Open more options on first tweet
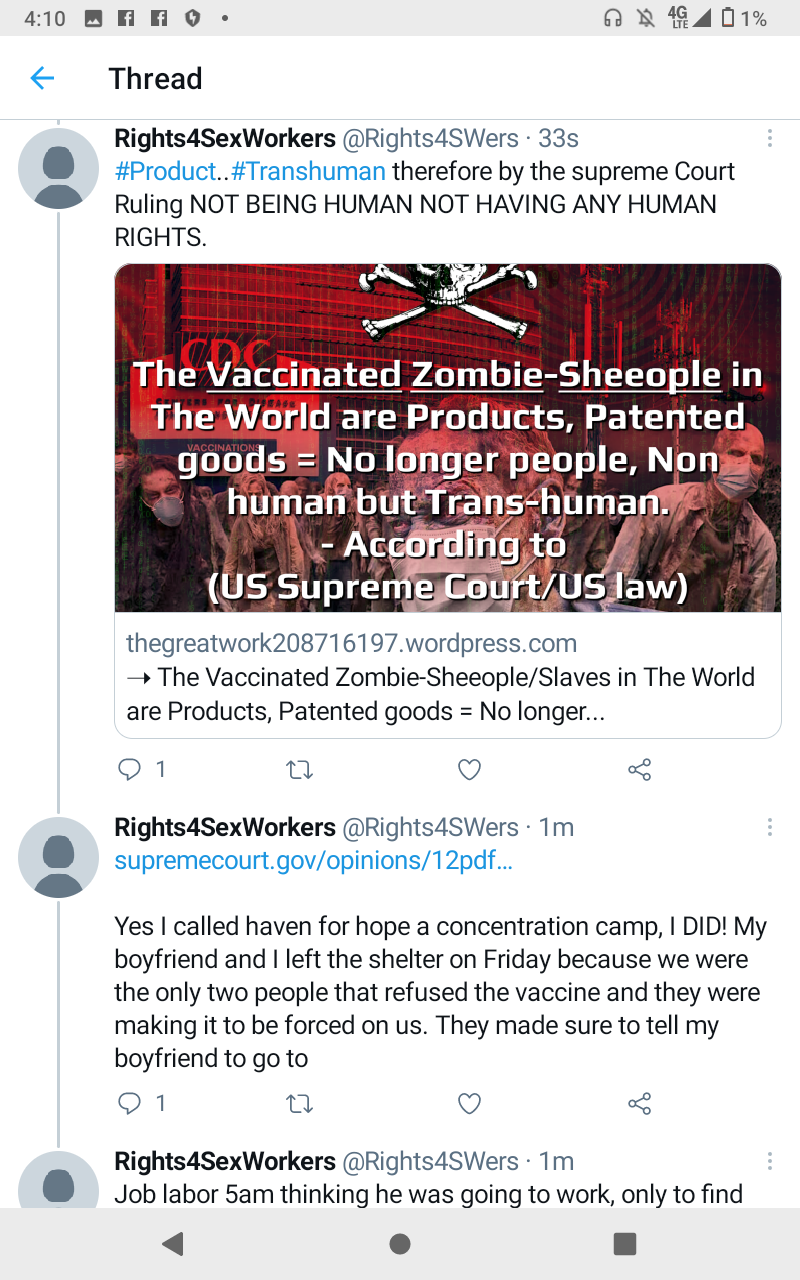Image resolution: width=800 pixels, height=1280 pixels. click(x=769, y=138)
